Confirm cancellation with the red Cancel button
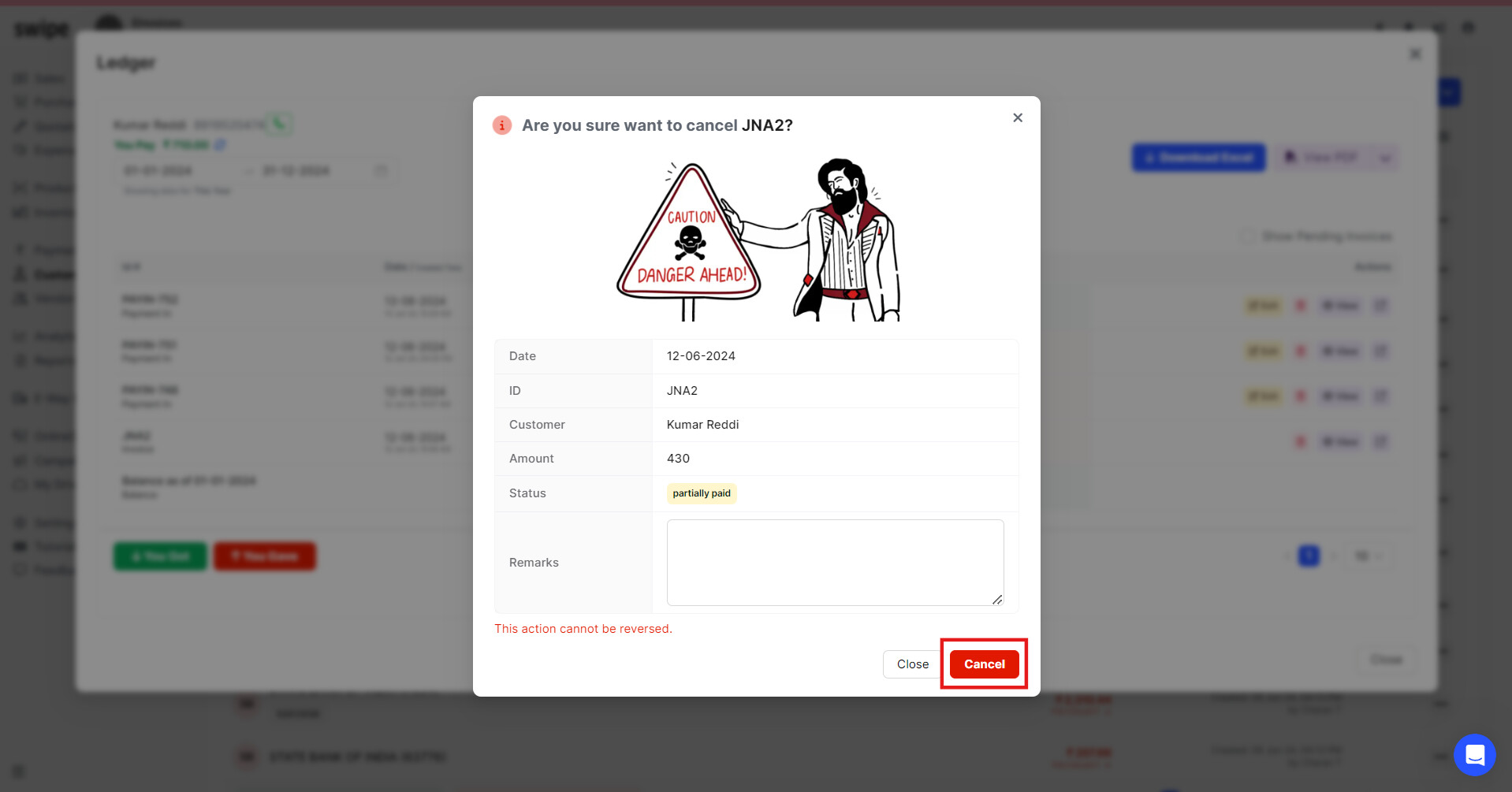1512x792 pixels. [x=984, y=664]
